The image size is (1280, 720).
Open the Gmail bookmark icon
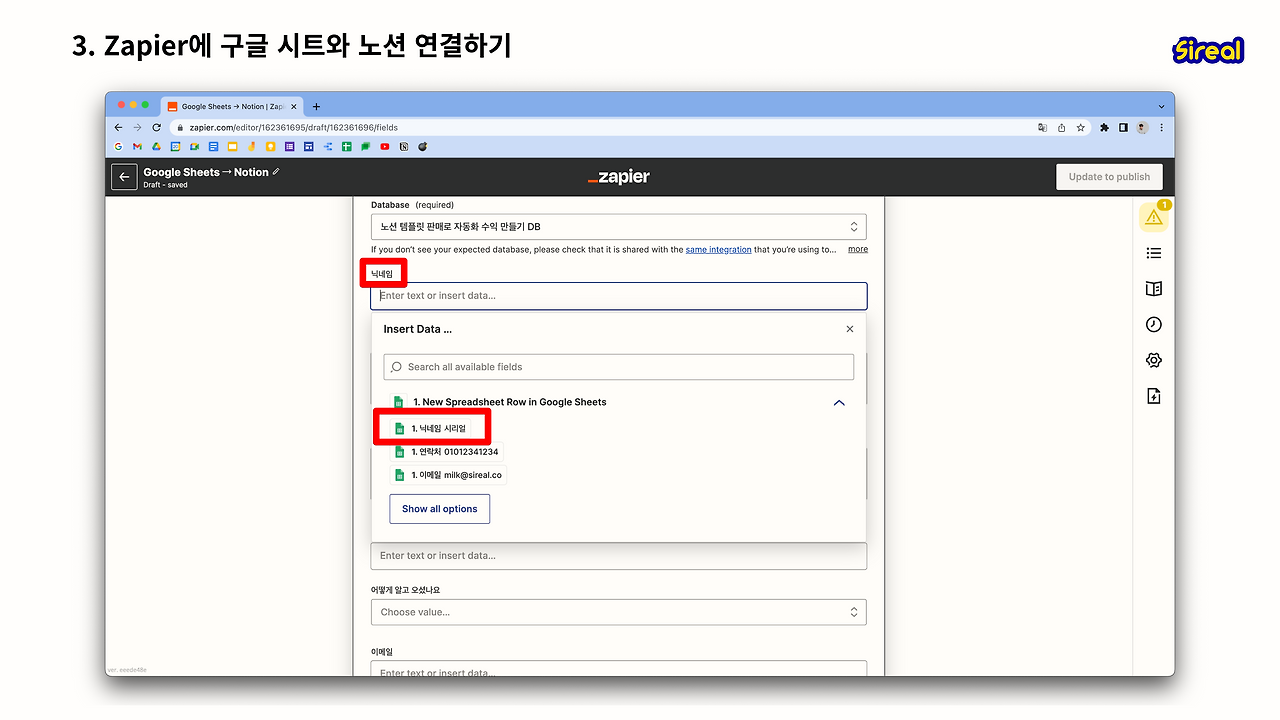(137, 147)
